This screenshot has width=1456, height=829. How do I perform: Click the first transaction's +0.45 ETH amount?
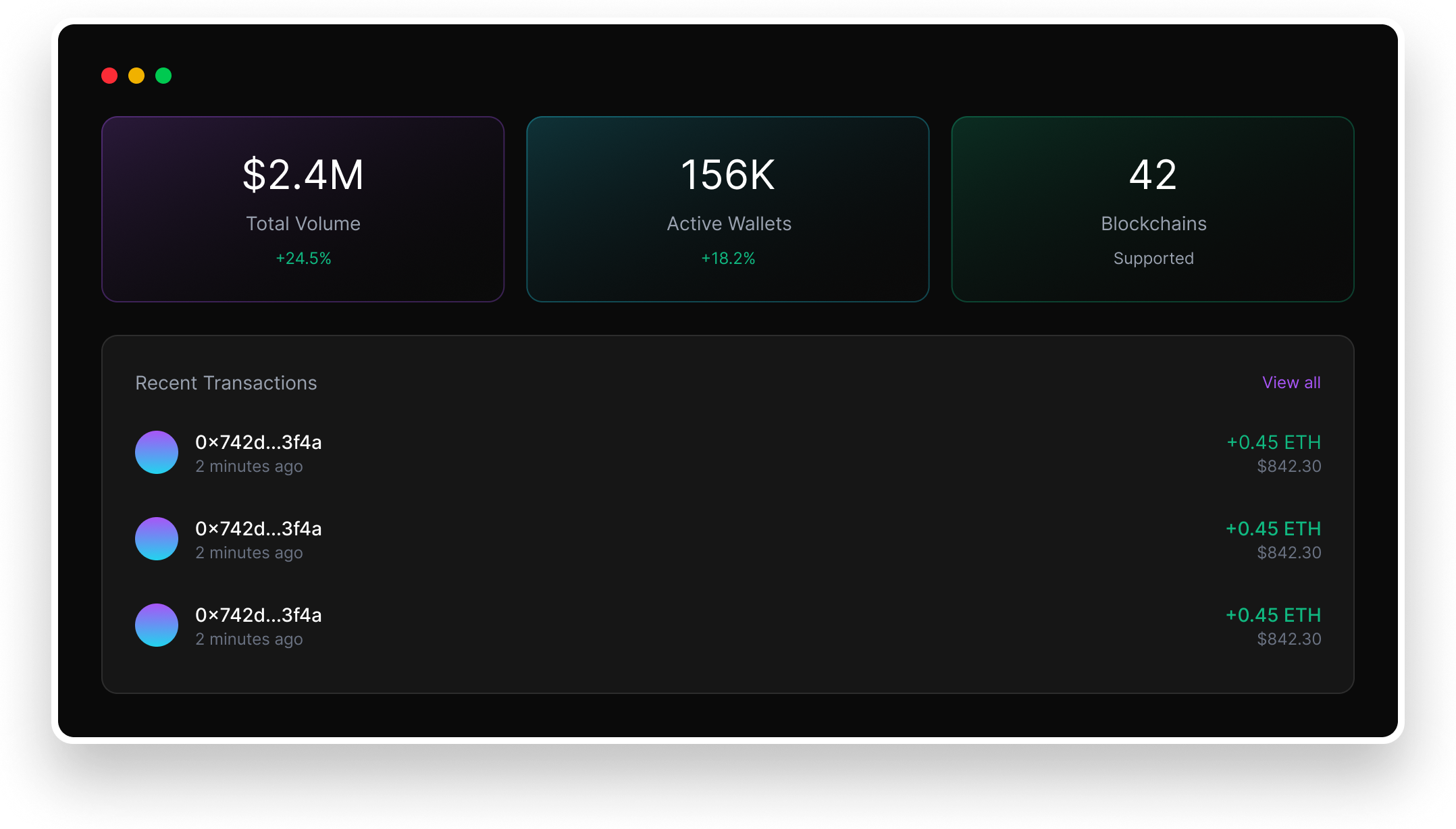(x=1273, y=443)
